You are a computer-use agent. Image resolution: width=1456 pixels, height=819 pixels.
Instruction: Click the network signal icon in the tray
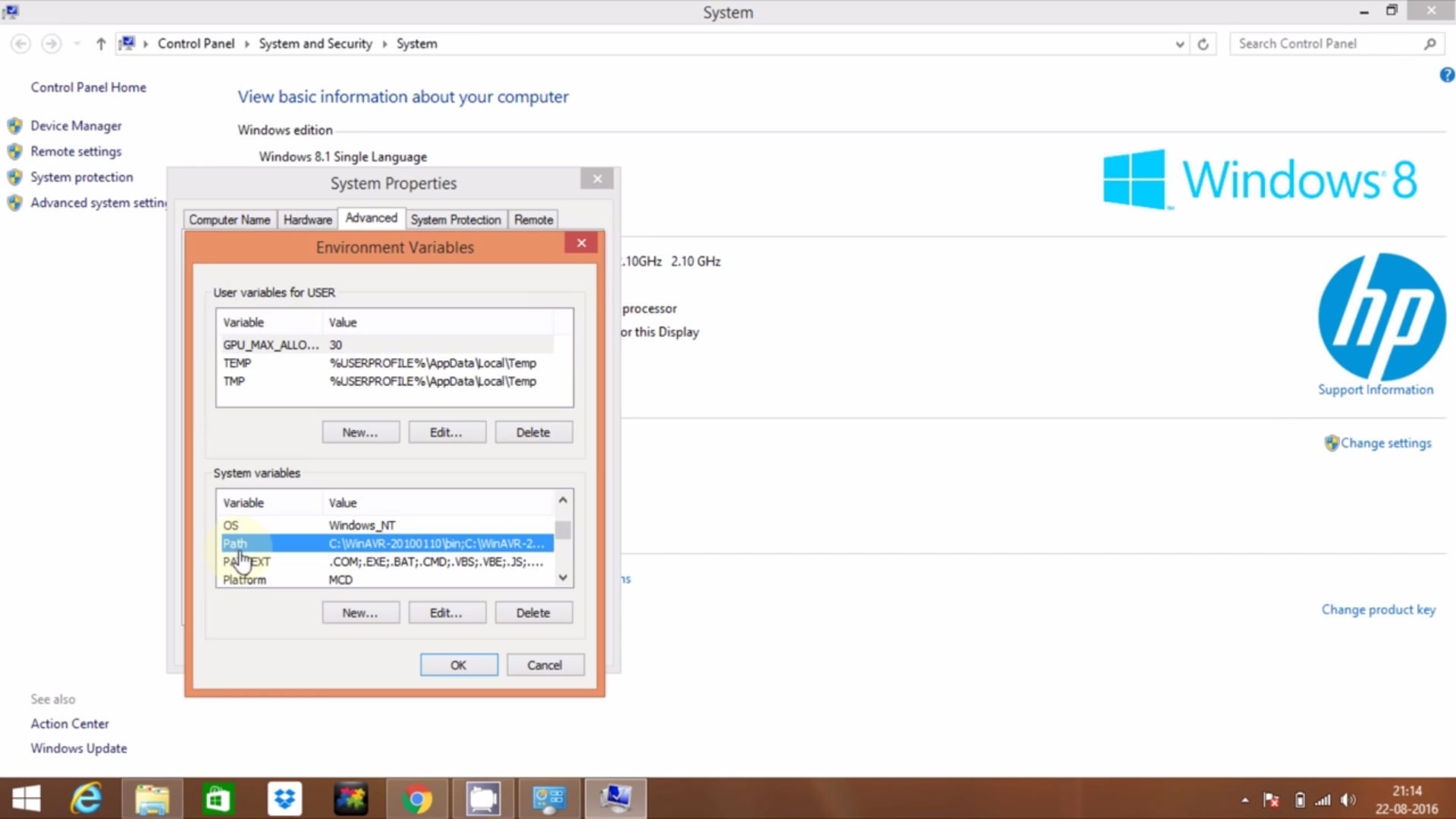[1324, 799]
